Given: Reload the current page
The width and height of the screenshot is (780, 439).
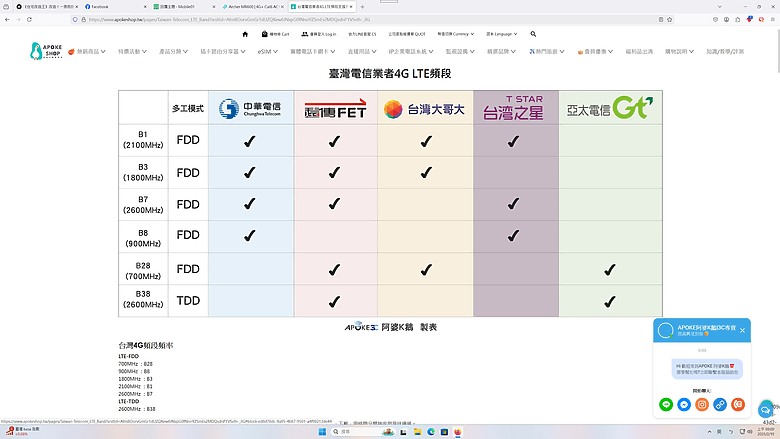Looking at the screenshot, I should tap(29, 19).
